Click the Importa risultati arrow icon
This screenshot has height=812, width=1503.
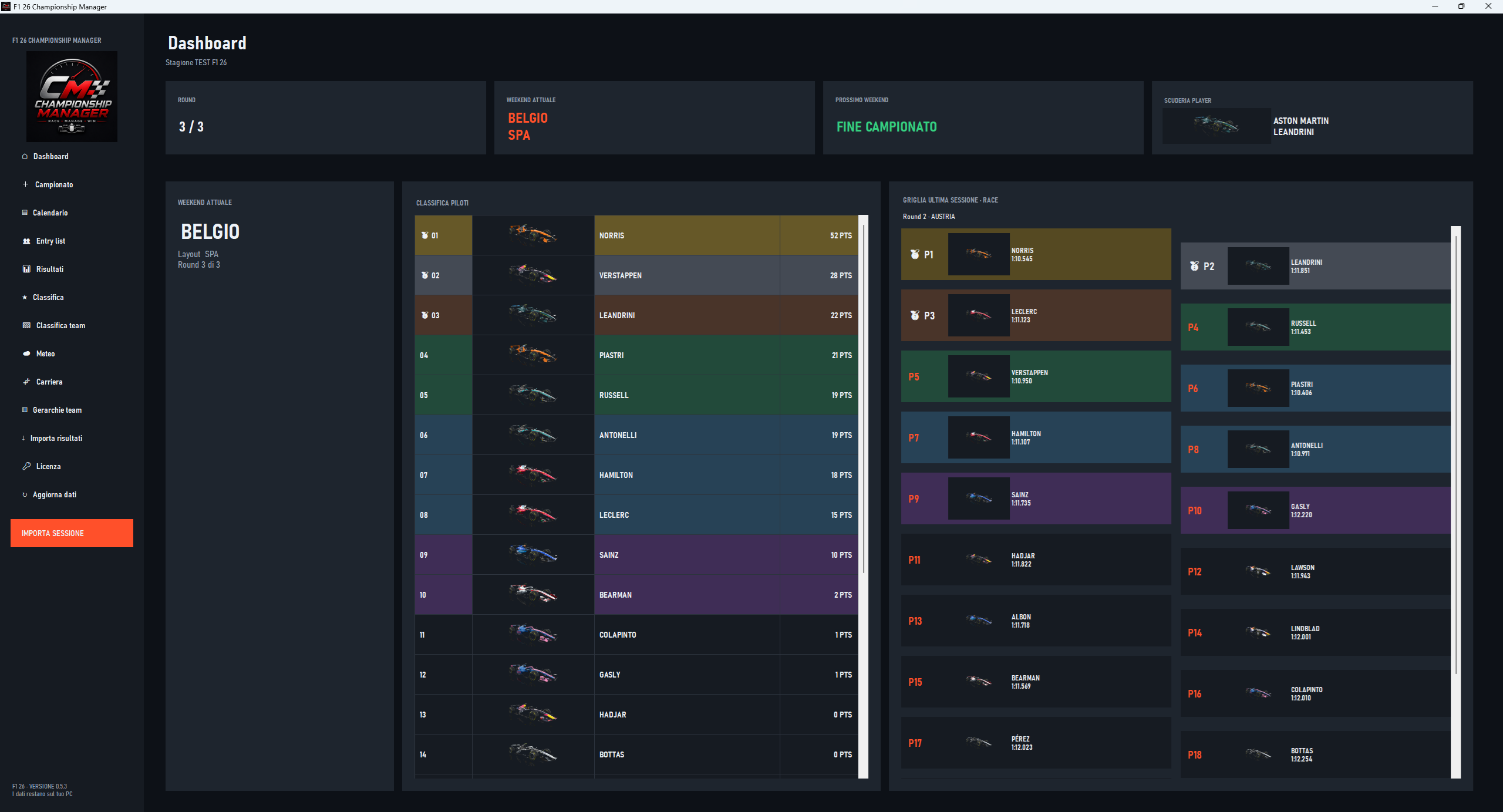23,438
